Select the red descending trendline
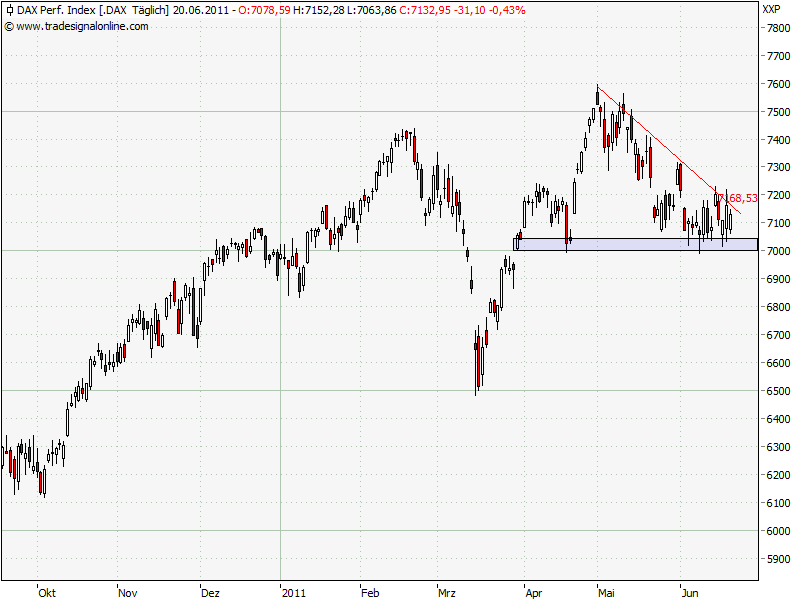800x600 pixels. tap(668, 149)
